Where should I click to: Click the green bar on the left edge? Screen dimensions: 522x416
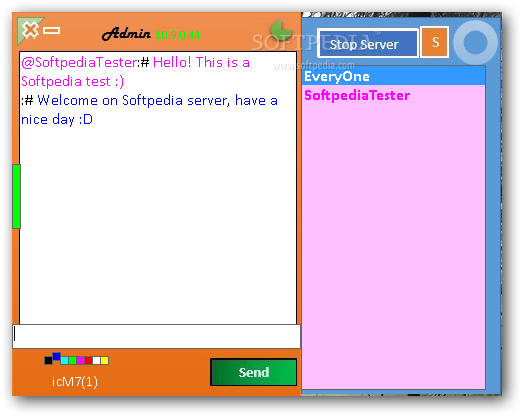[16, 196]
